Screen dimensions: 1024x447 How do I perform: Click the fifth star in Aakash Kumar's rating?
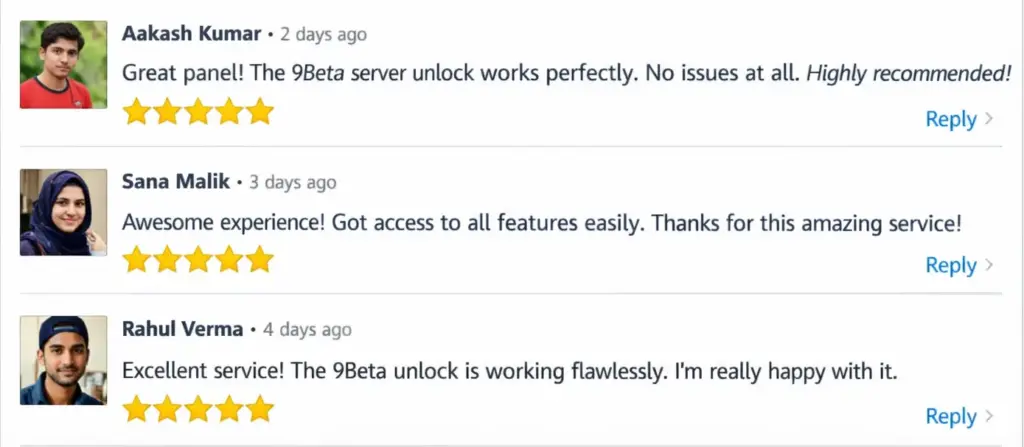pyautogui.click(x=260, y=111)
